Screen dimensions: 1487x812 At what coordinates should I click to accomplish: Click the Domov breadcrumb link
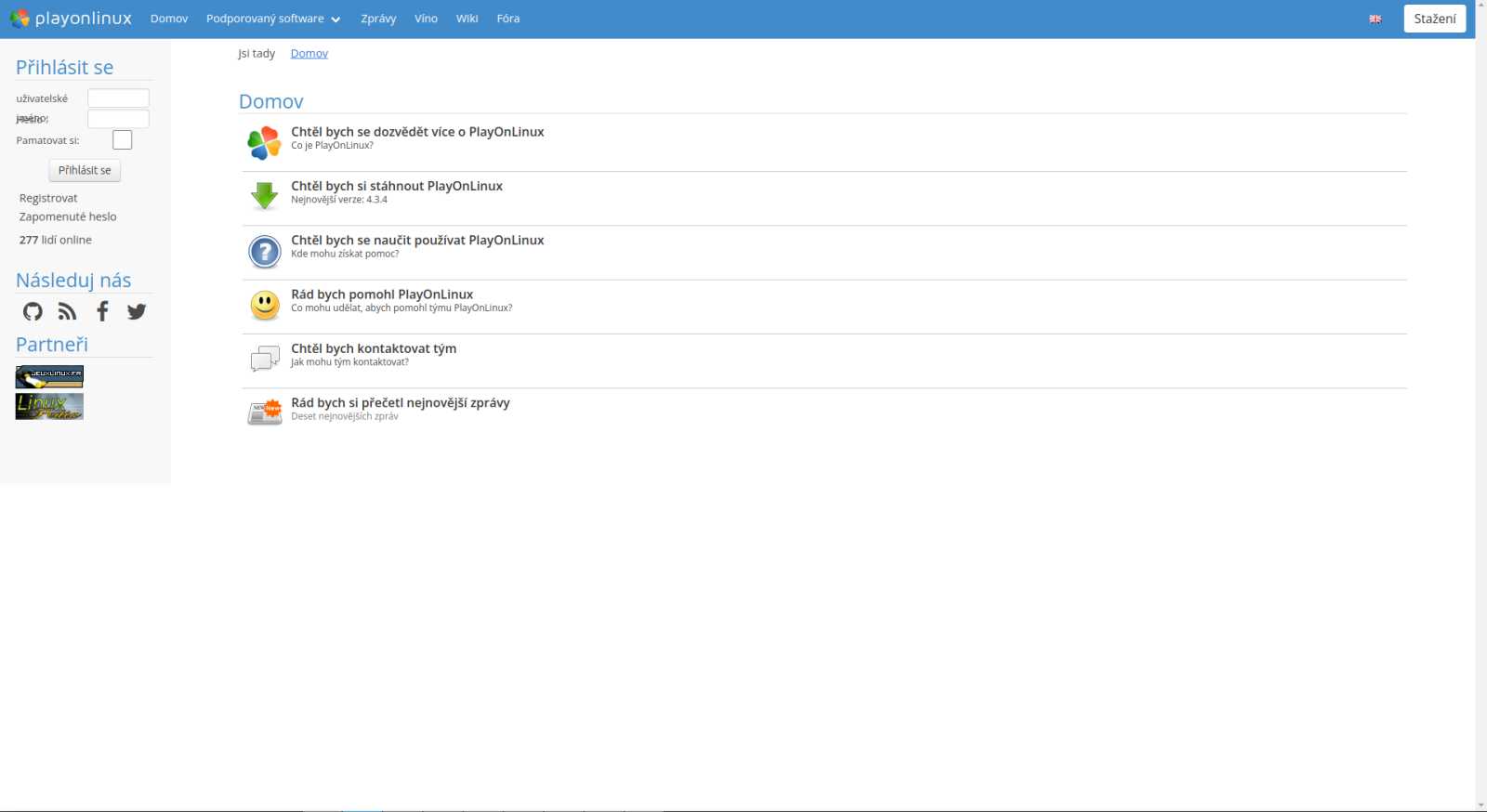(309, 54)
